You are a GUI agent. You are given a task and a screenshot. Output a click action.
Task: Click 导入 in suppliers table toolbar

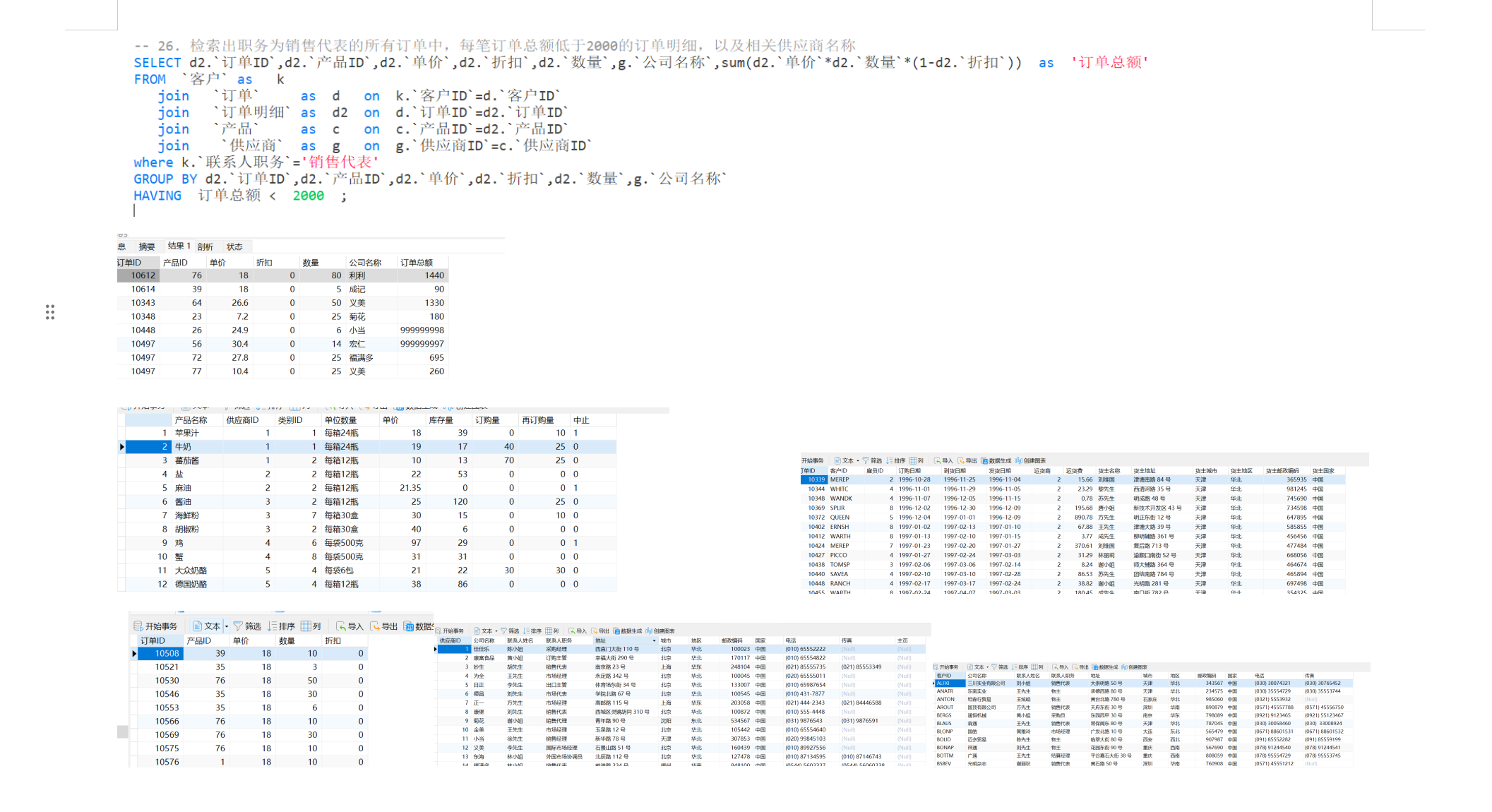(x=578, y=631)
